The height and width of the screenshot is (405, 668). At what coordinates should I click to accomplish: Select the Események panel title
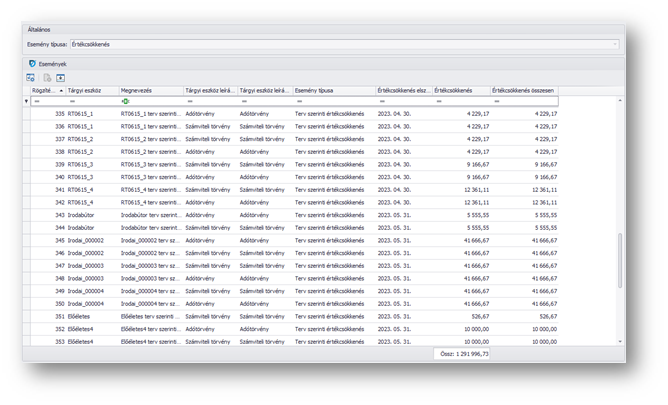coord(53,64)
